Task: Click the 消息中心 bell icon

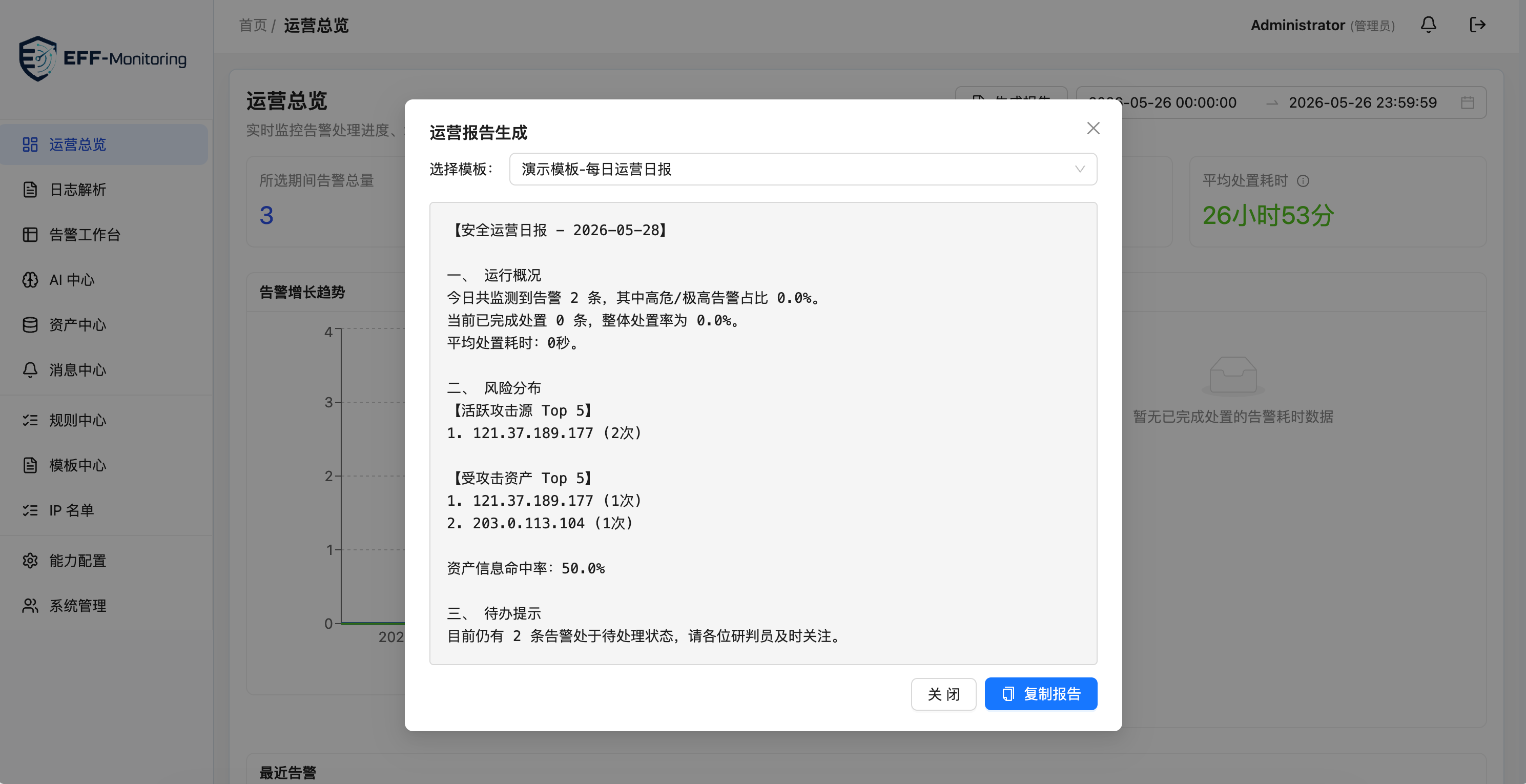Action: click(30, 370)
